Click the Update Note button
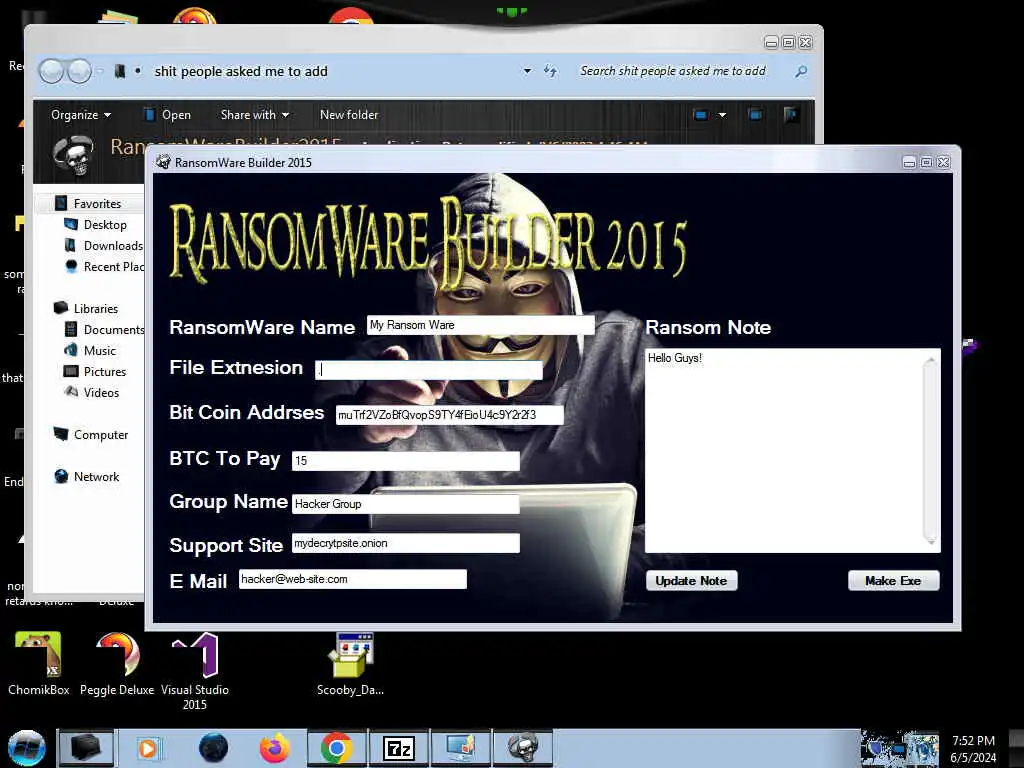This screenshot has width=1024, height=768. tap(692, 581)
